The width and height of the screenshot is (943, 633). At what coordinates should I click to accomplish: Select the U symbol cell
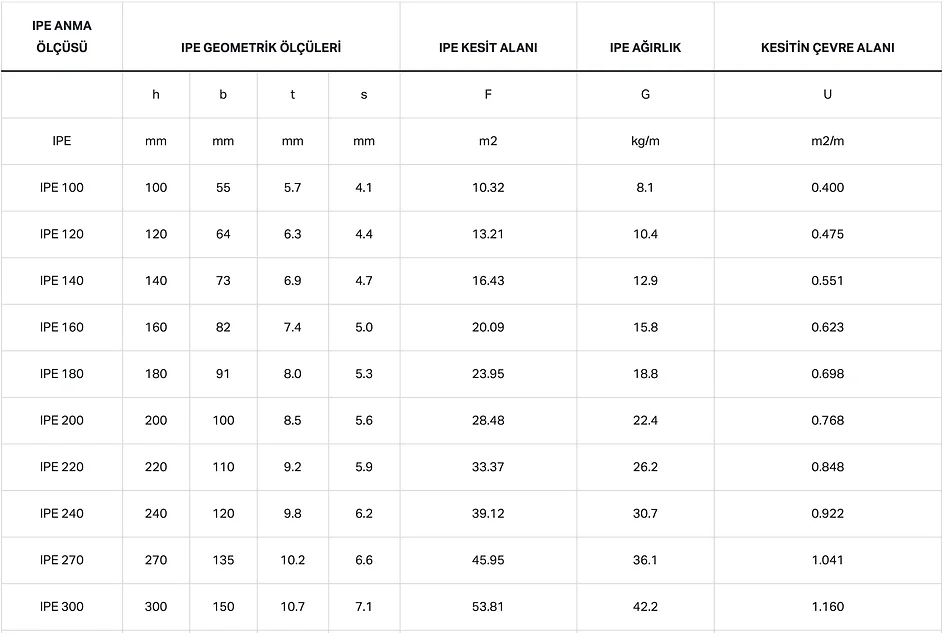pos(827,94)
